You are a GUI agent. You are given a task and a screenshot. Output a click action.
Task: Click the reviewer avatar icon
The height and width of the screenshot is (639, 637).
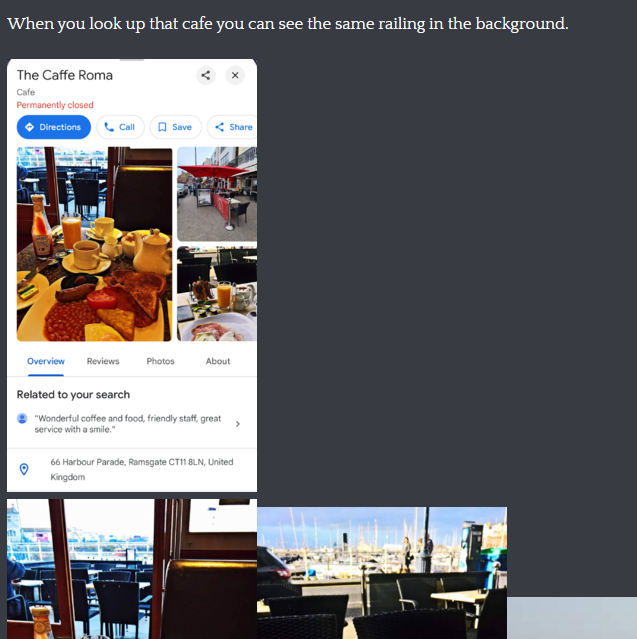22,419
